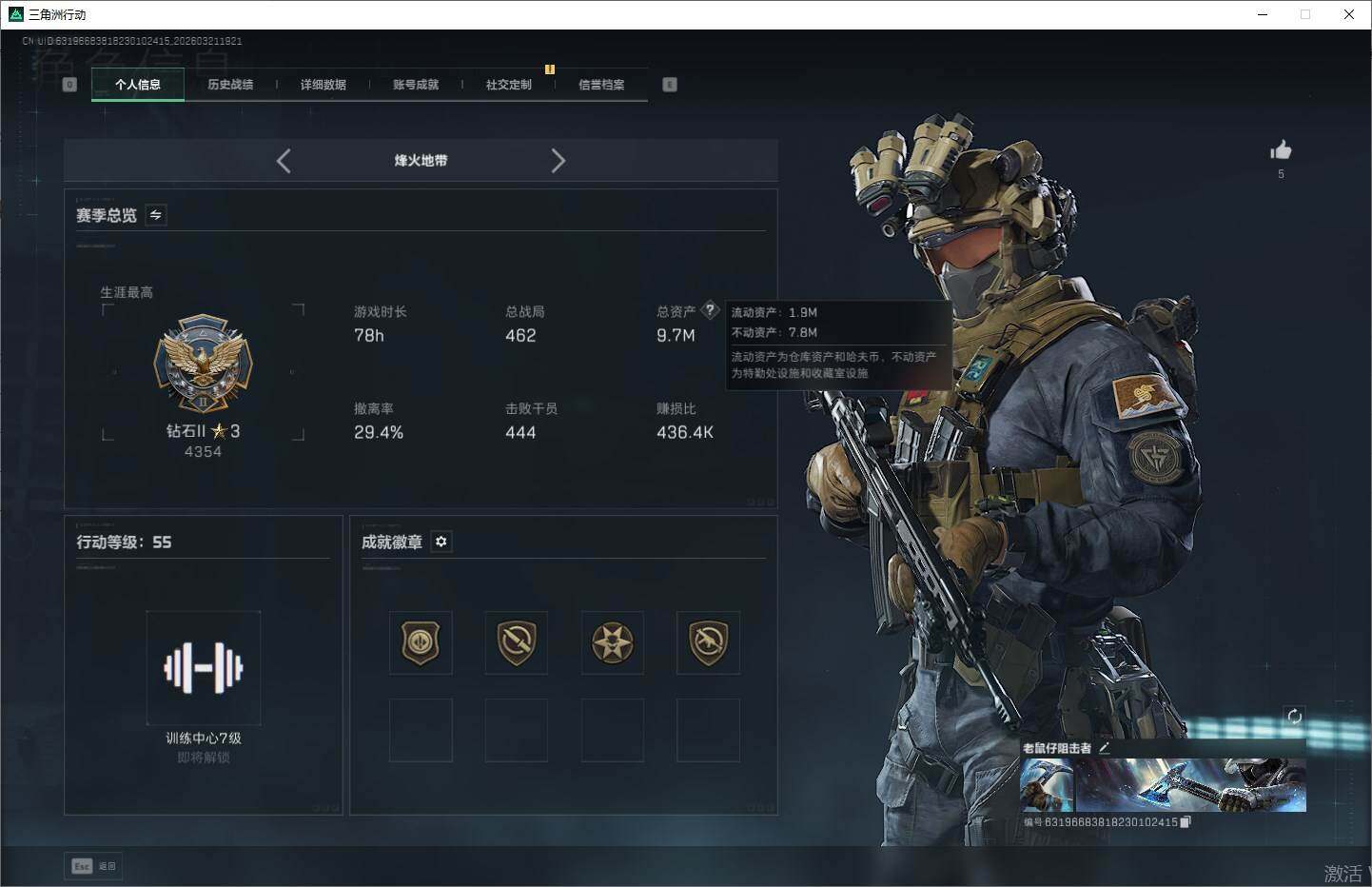The height and width of the screenshot is (887, 1372).
Task: Click the rank score 4354
Action: (x=203, y=452)
